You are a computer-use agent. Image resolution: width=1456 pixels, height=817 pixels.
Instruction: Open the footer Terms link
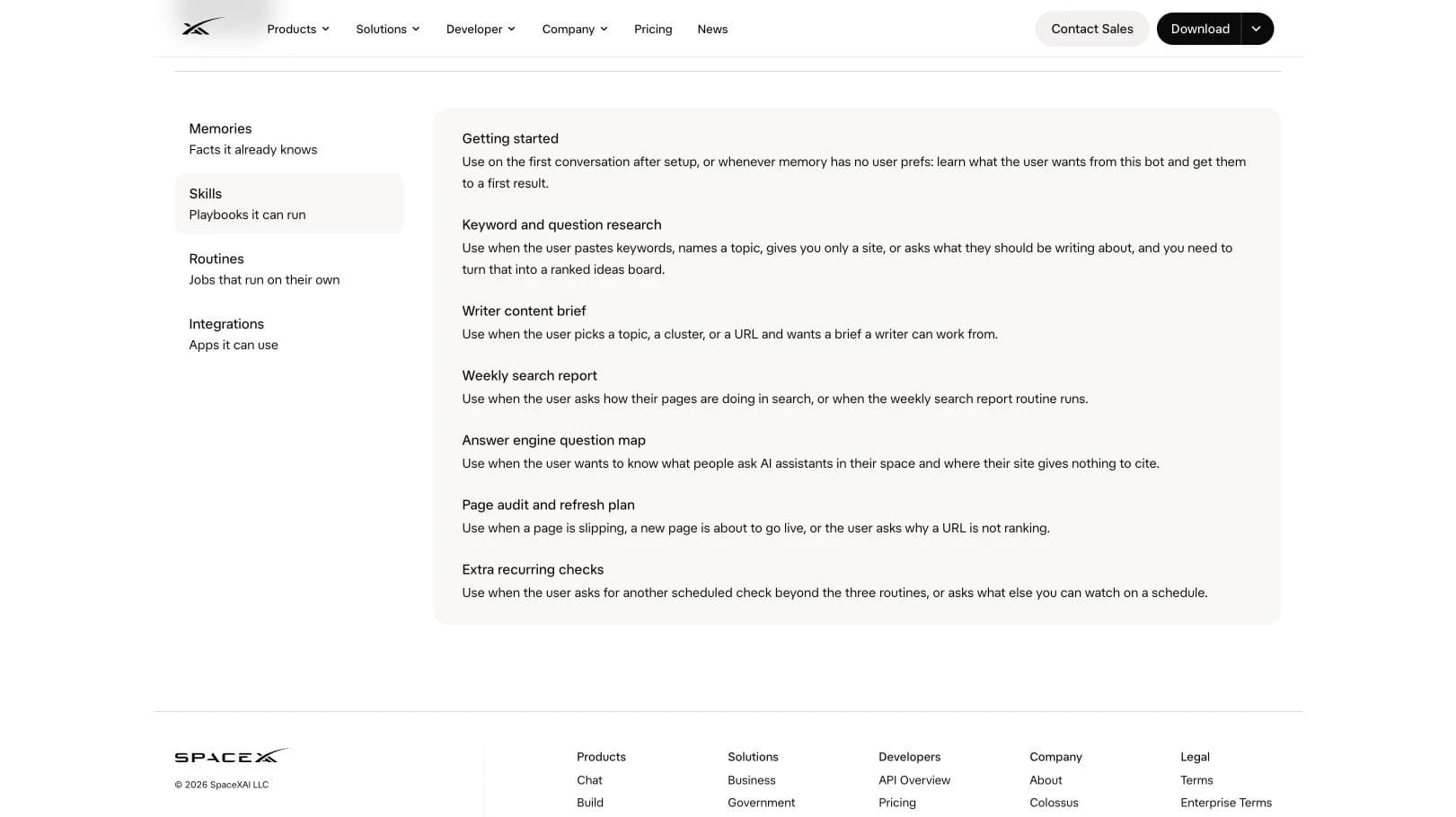[1196, 780]
